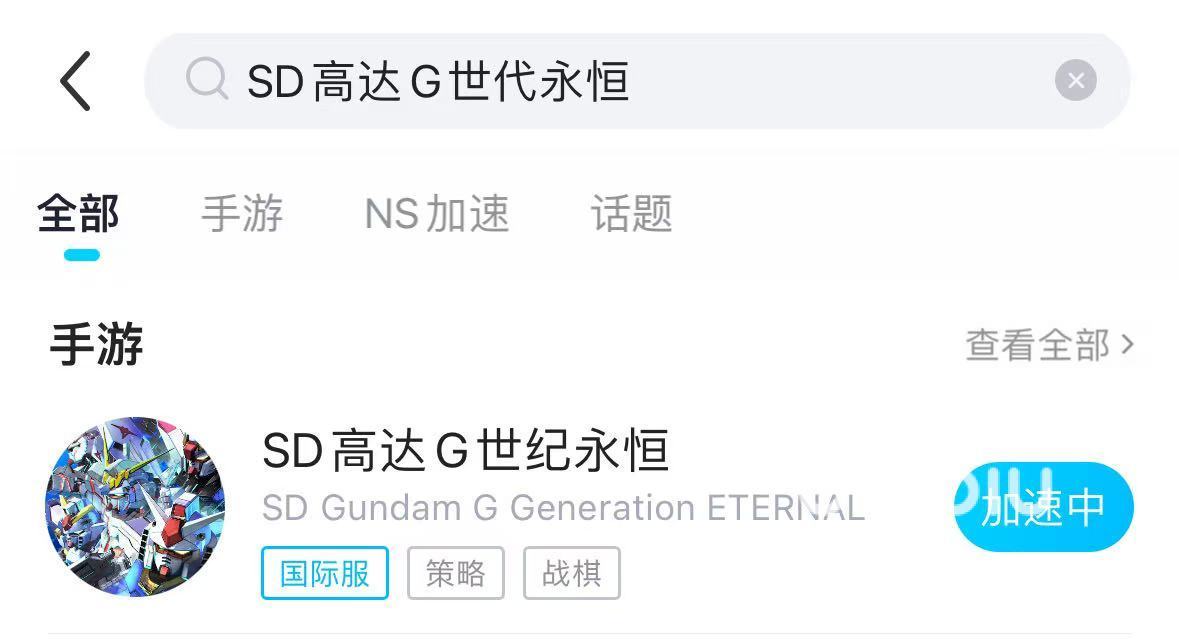1179x639 pixels.
Task: Open the SD高达G世纪永恒 game title
Action: (x=465, y=450)
